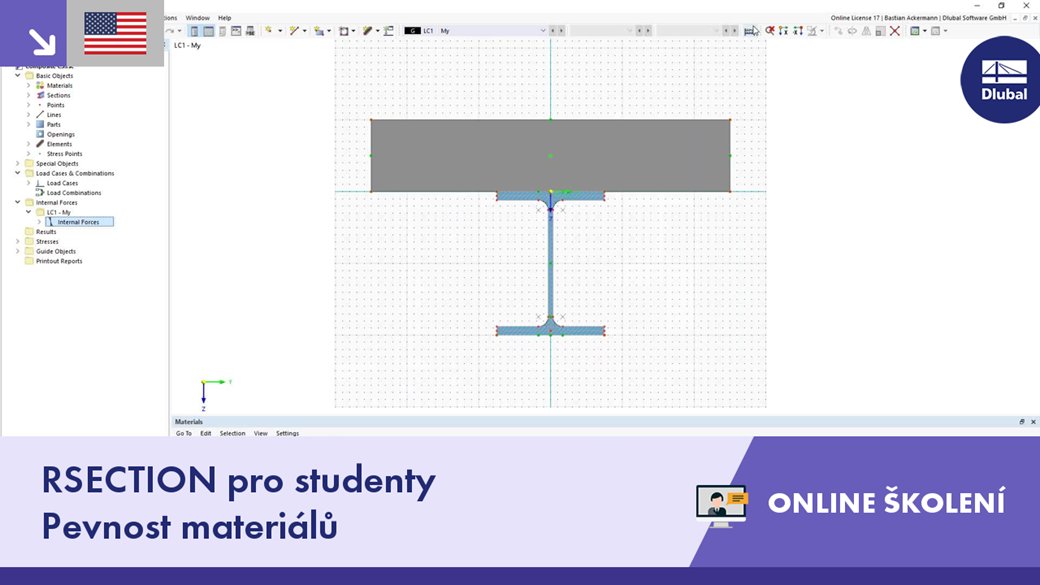
Task: Open the Settings menu in Materials panel
Action: point(287,433)
